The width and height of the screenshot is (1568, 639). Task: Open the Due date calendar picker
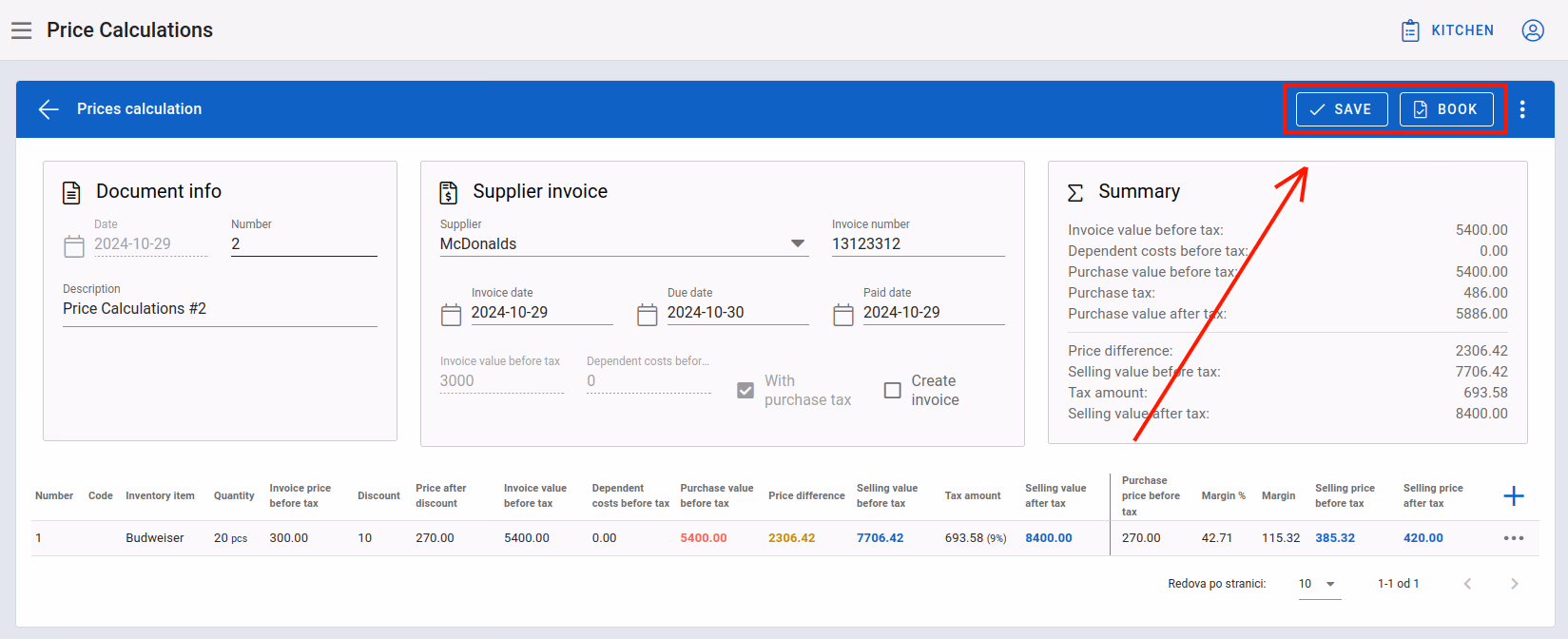pyautogui.click(x=648, y=315)
